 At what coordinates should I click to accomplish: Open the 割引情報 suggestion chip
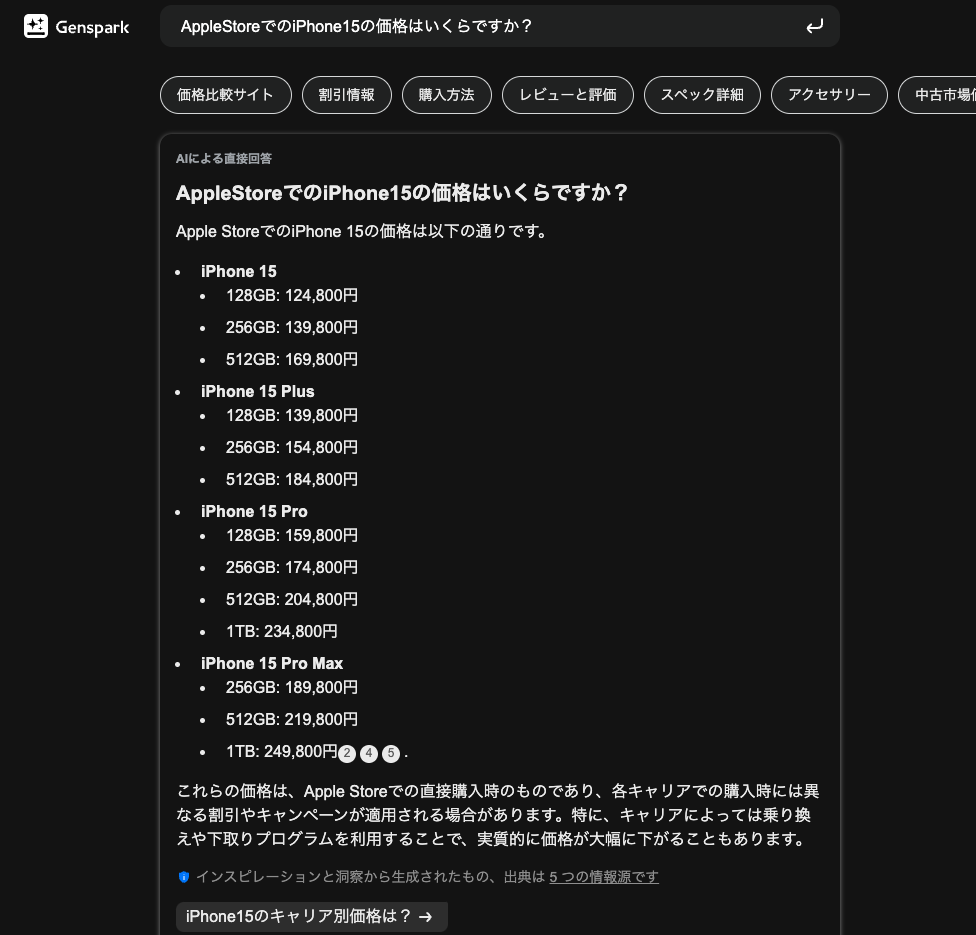coord(347,95)
